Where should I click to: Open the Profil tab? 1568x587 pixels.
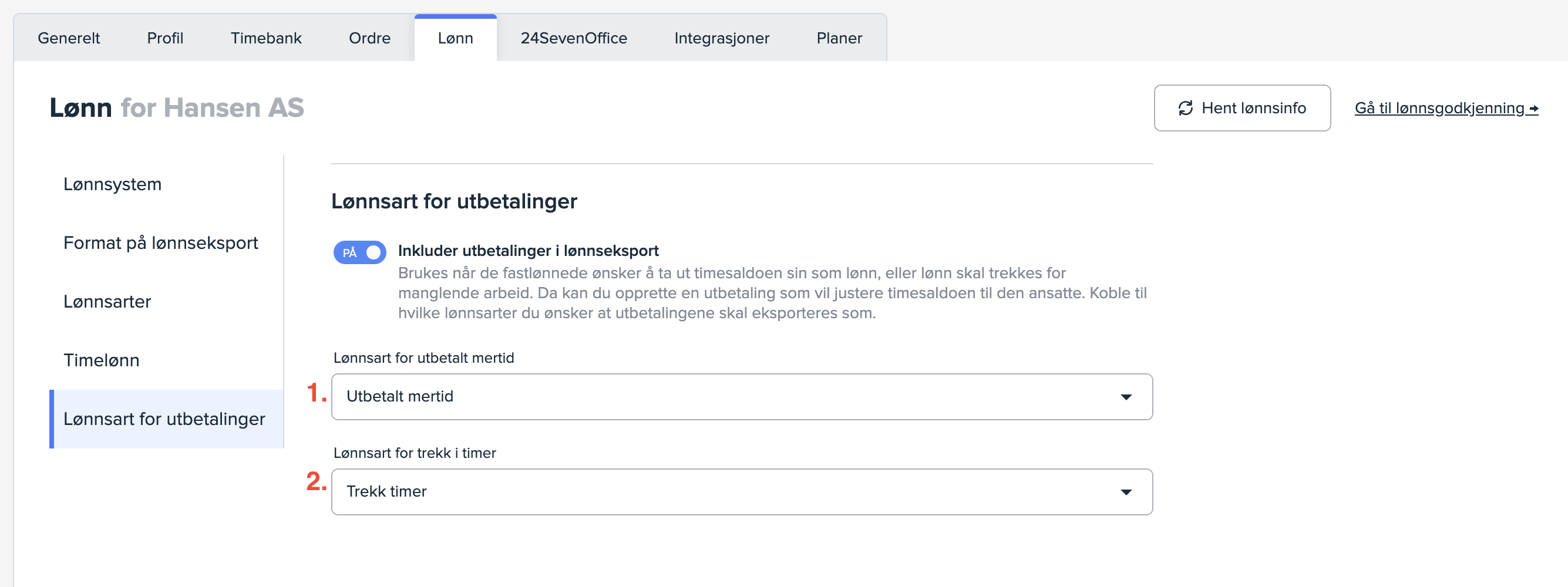click(x=165, y=38)
